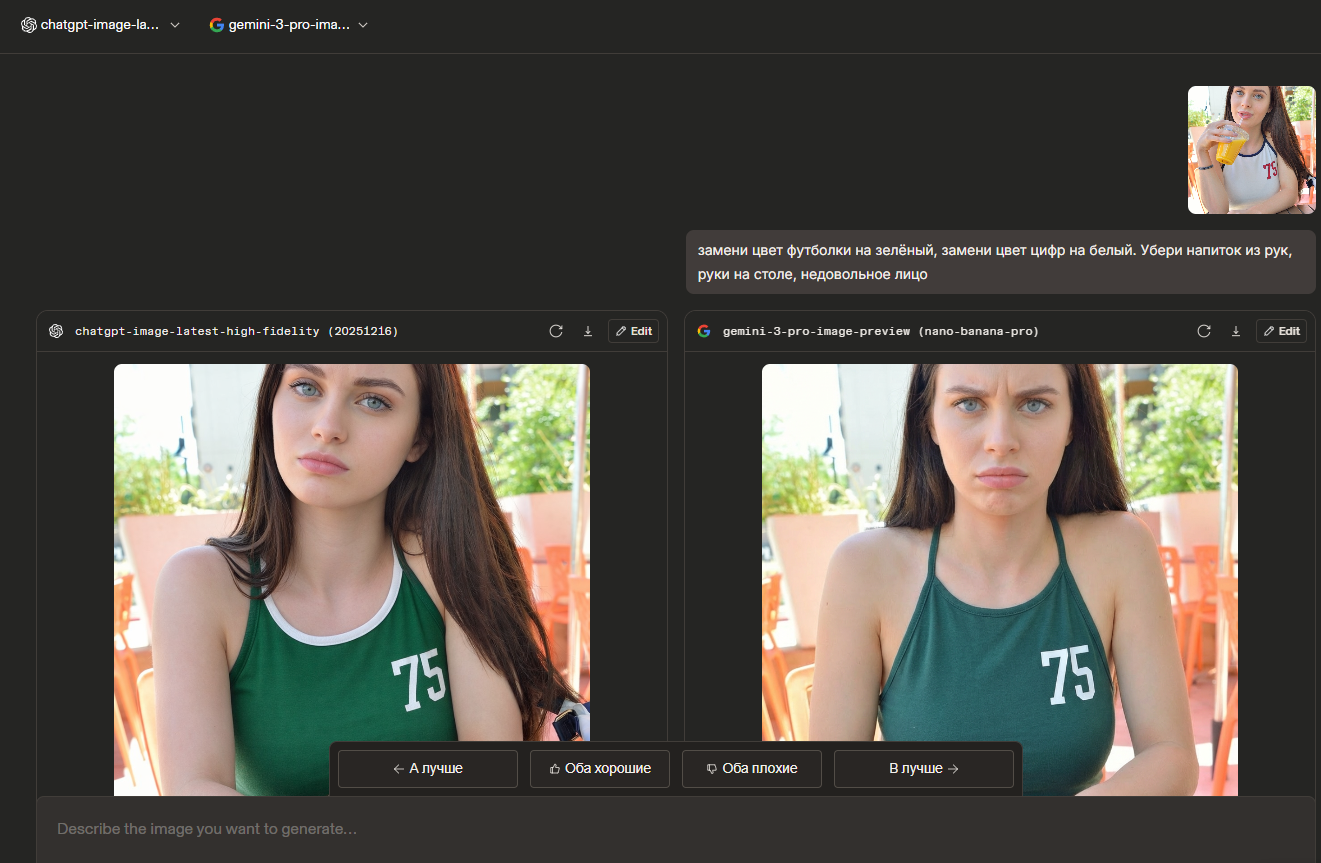
Task: Regenerate the chatgpt-image-latest-high-fidelity result
Action: (x=556, y=331)
